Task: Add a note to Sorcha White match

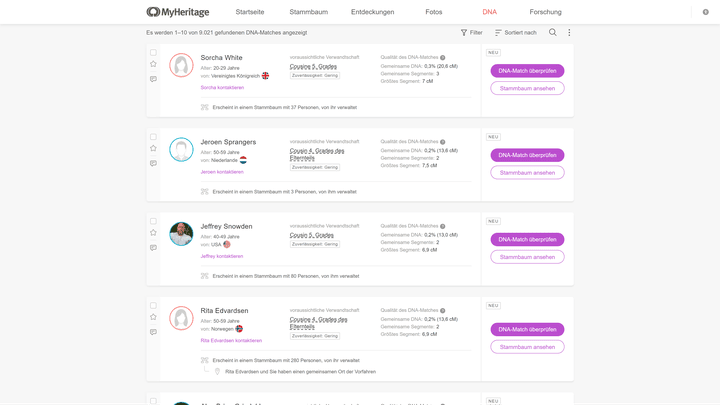Action: point(153,79)
